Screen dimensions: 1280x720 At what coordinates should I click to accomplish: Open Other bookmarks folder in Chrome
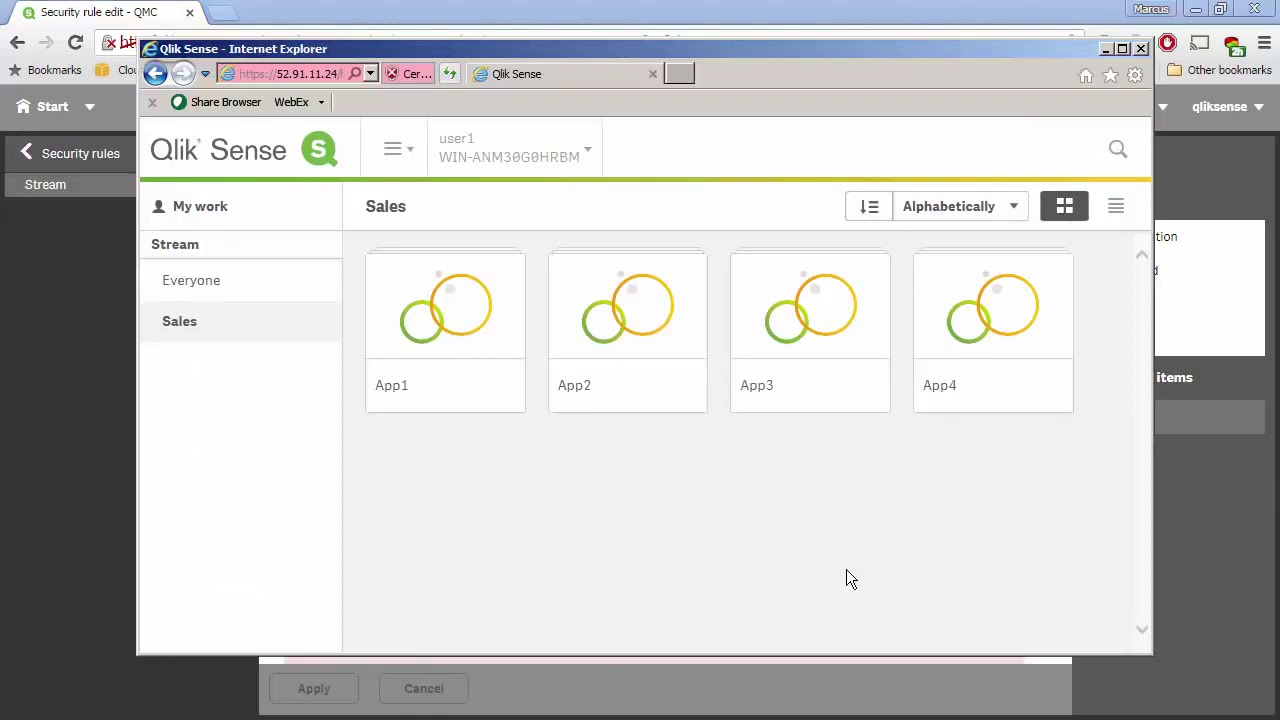tap(1219, 70)
